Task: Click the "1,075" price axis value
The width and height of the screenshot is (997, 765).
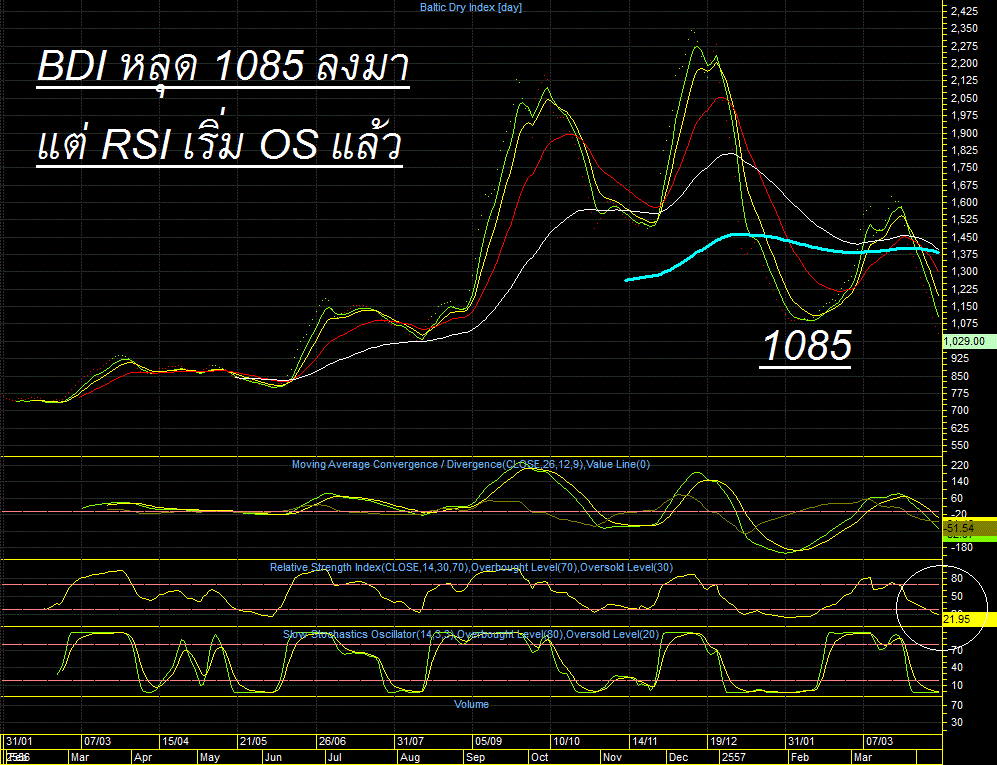Action: 965,324
